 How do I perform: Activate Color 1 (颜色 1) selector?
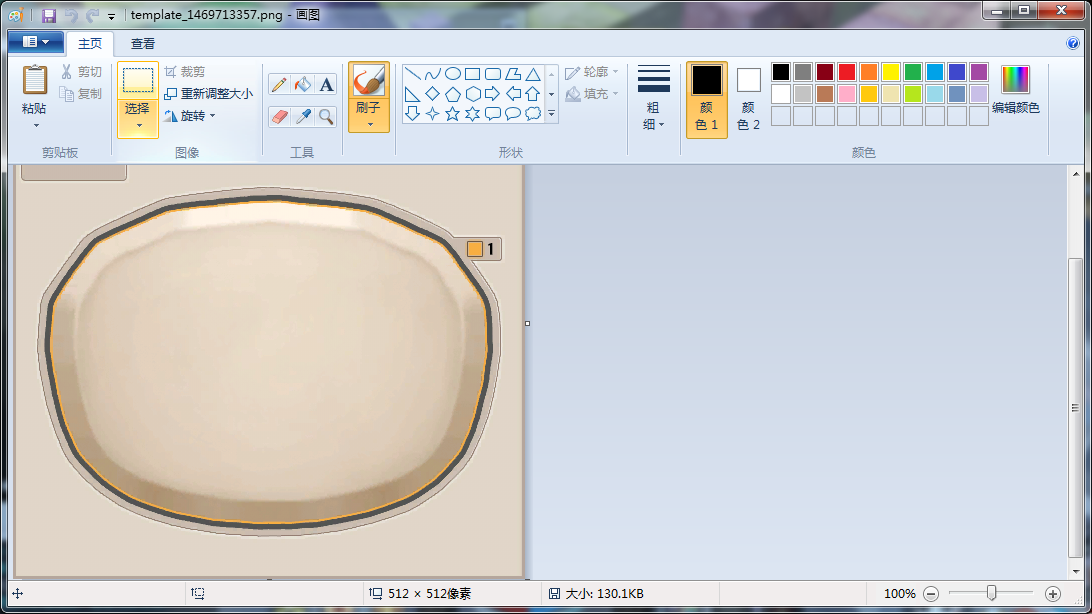click(707, 100)
